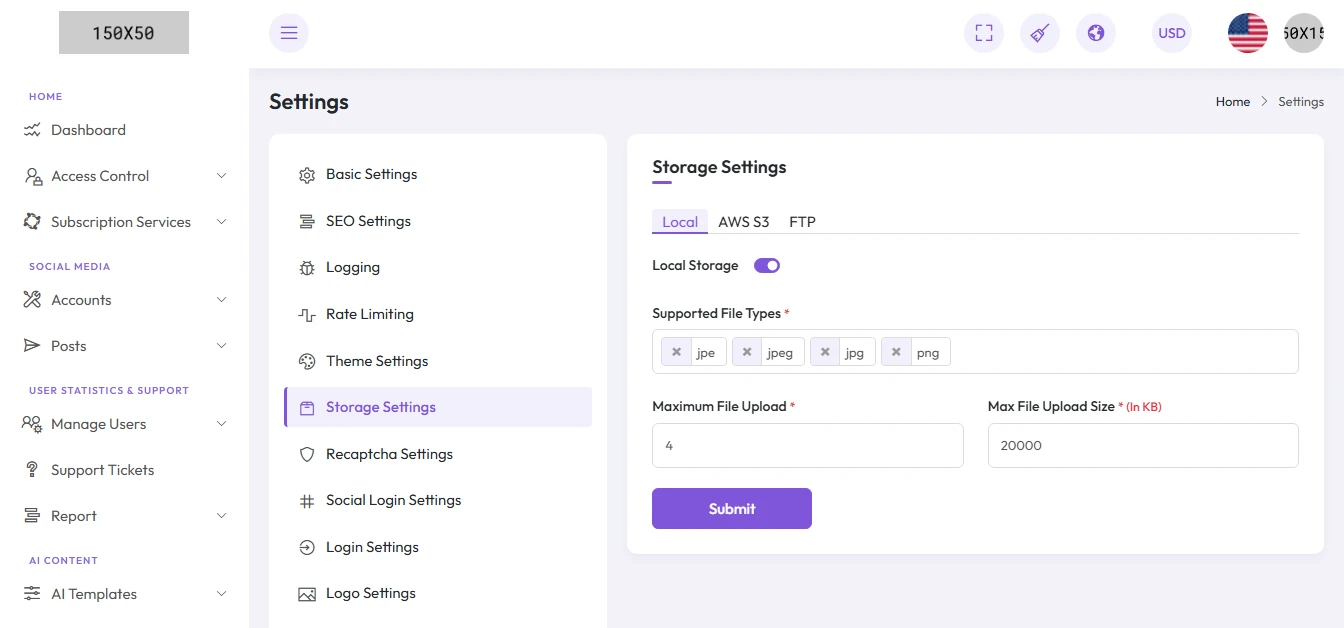1344x628 pixels.
Task: Click the clear cache broom icon
Action: coord(1040,33)
